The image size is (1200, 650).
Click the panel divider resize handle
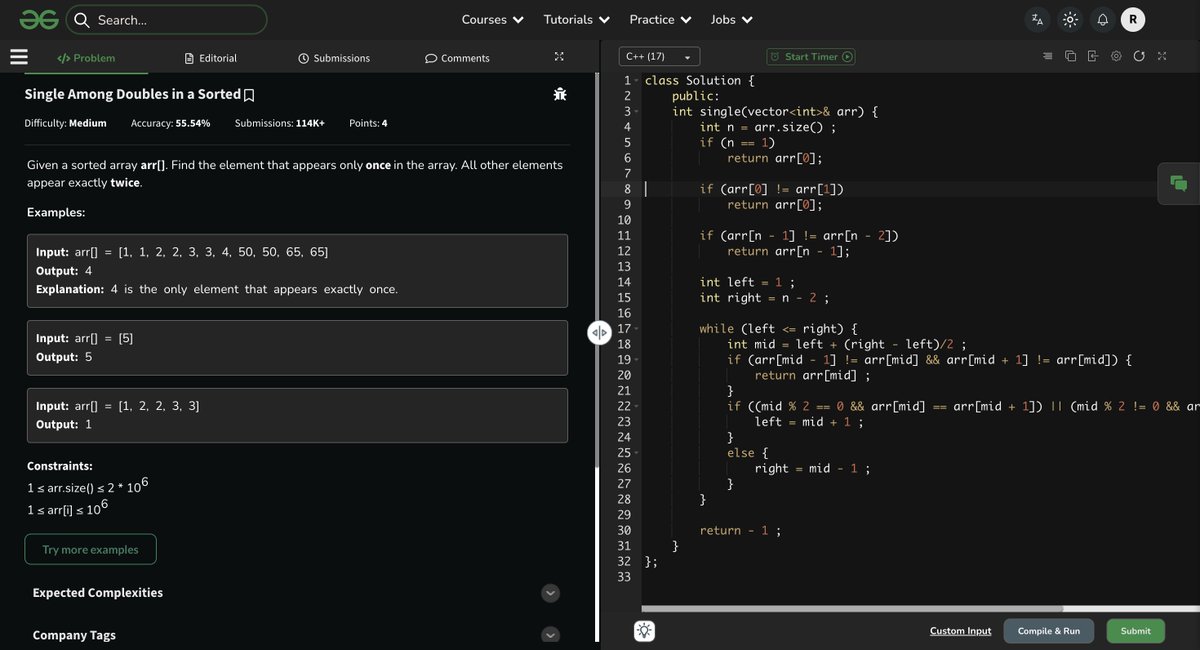599,333
